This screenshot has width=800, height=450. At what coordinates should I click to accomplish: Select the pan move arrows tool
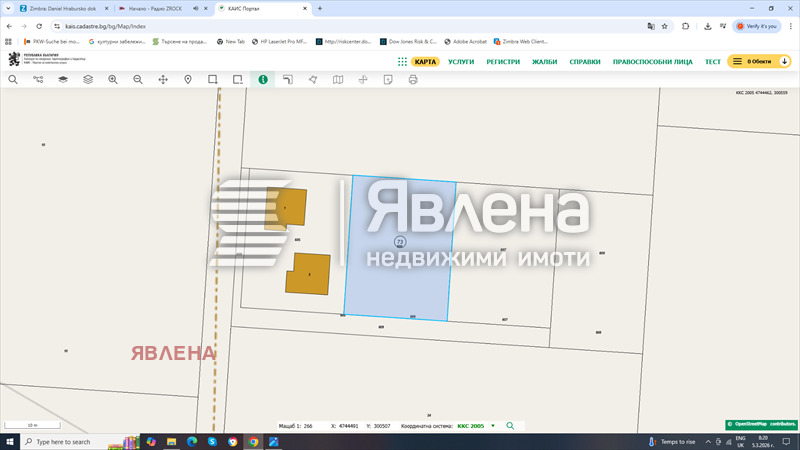(163, 79)
